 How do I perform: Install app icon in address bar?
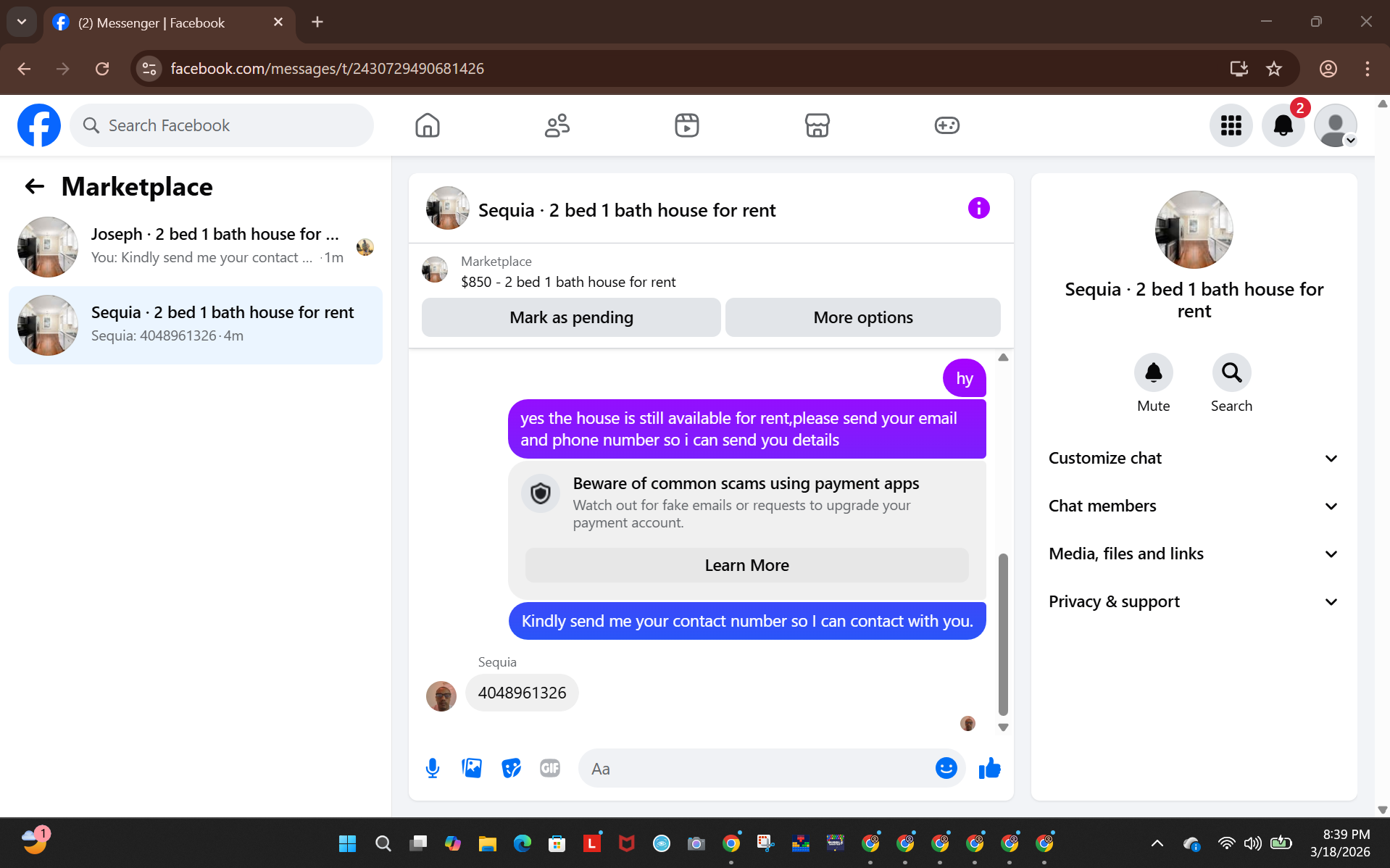[1239, 69]
